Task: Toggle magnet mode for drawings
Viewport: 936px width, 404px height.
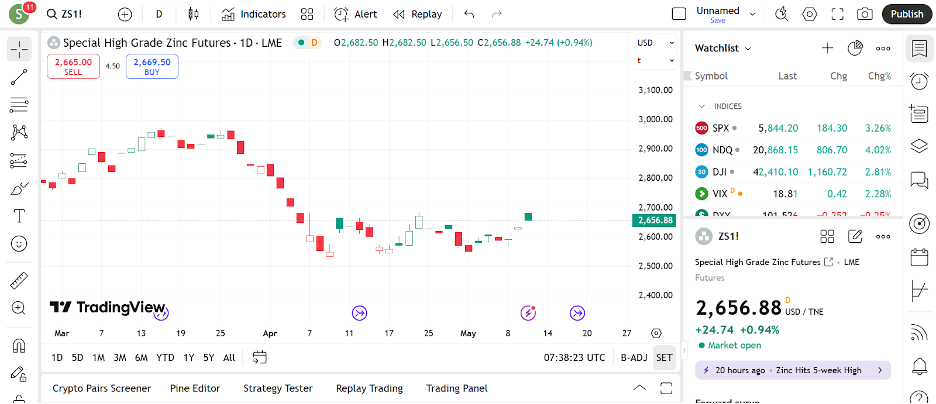Action: [19, 346]
